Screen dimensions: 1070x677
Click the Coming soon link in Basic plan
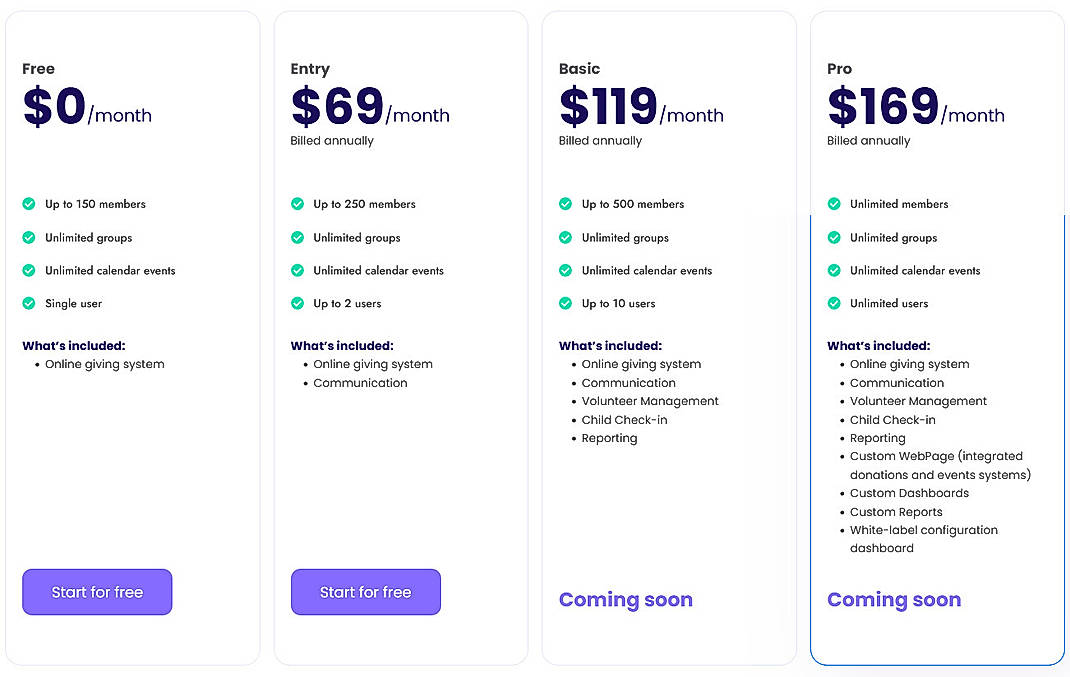(625, 600)
